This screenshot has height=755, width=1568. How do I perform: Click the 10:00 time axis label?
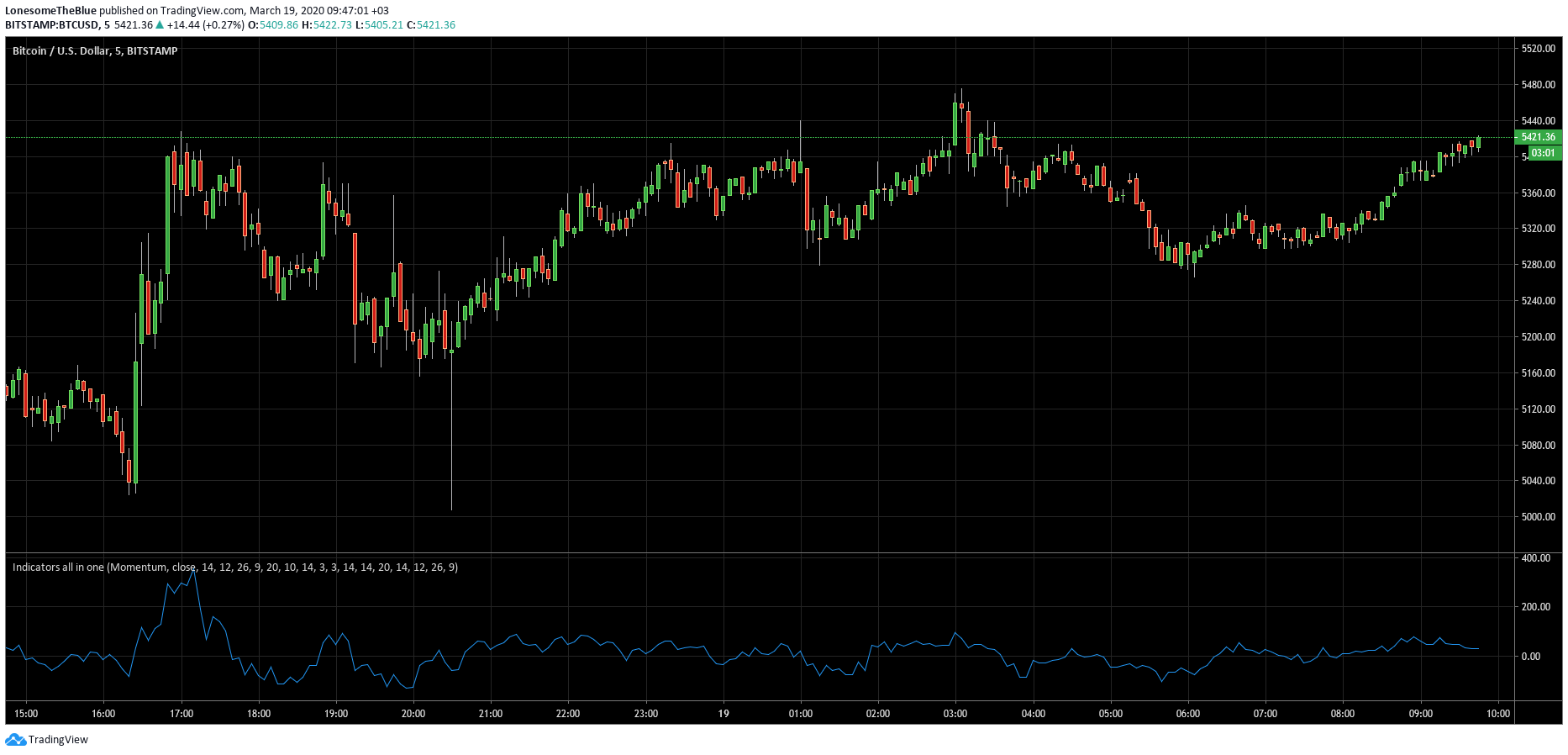(1498, 714)
